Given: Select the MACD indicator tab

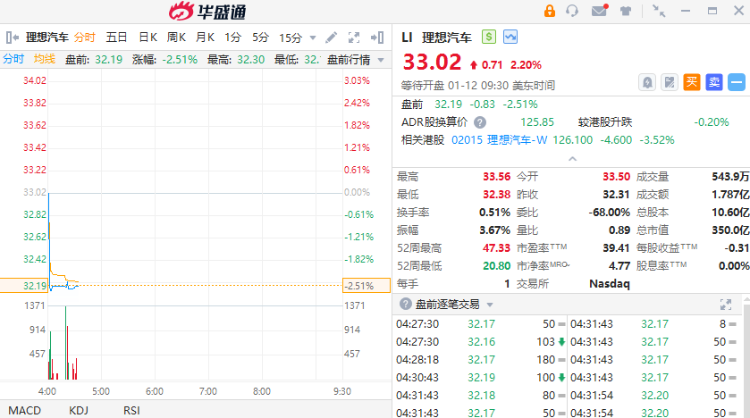Looking at the screenshot, I should 25,410.
